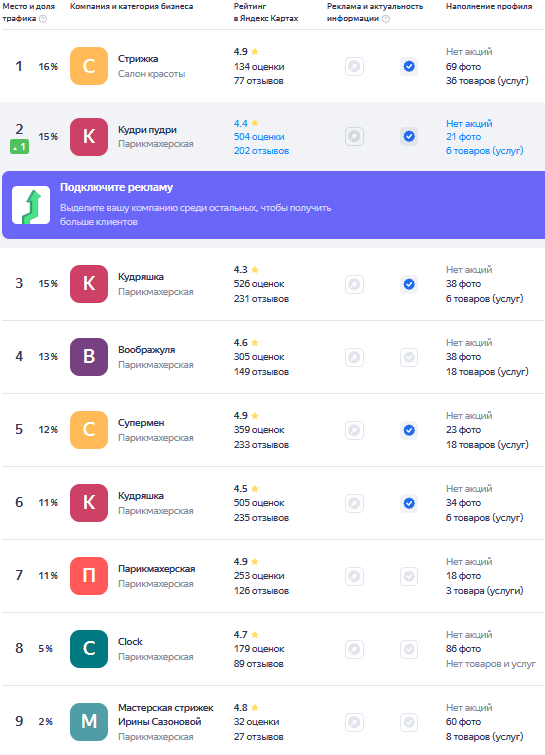Click help icon beside информации column header
This screenshot has height=755, width=545.
click(386, 19)
